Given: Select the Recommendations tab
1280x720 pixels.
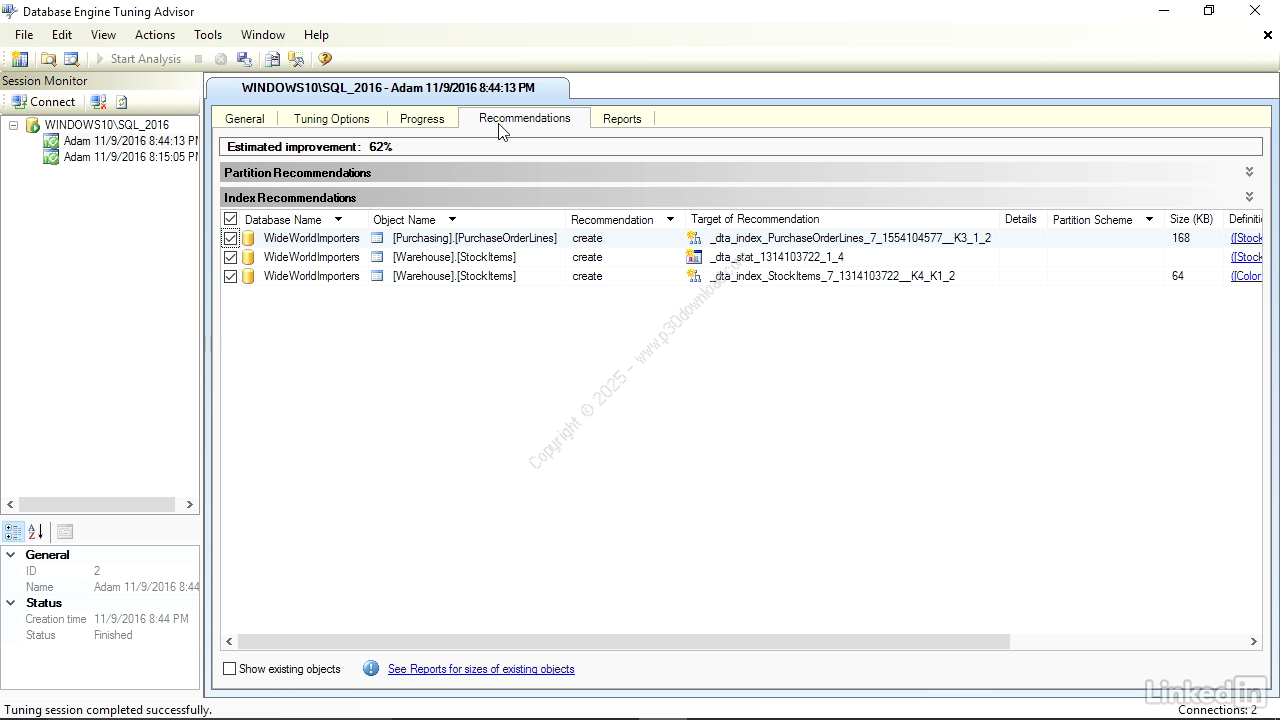Looking at the screenshot, I should [524, 118].
